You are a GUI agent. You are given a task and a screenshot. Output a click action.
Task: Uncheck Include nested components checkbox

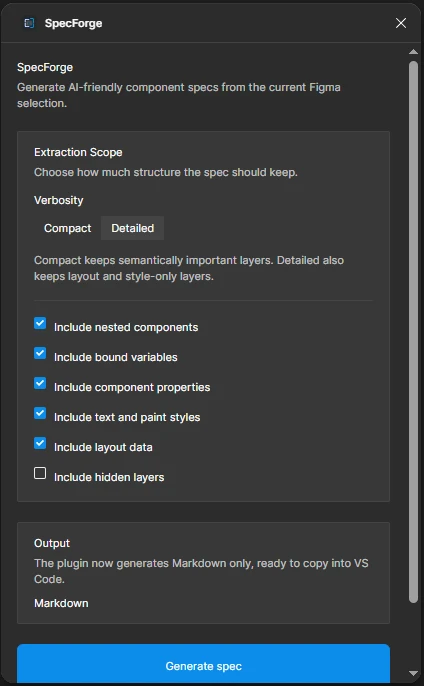(40, 323)
